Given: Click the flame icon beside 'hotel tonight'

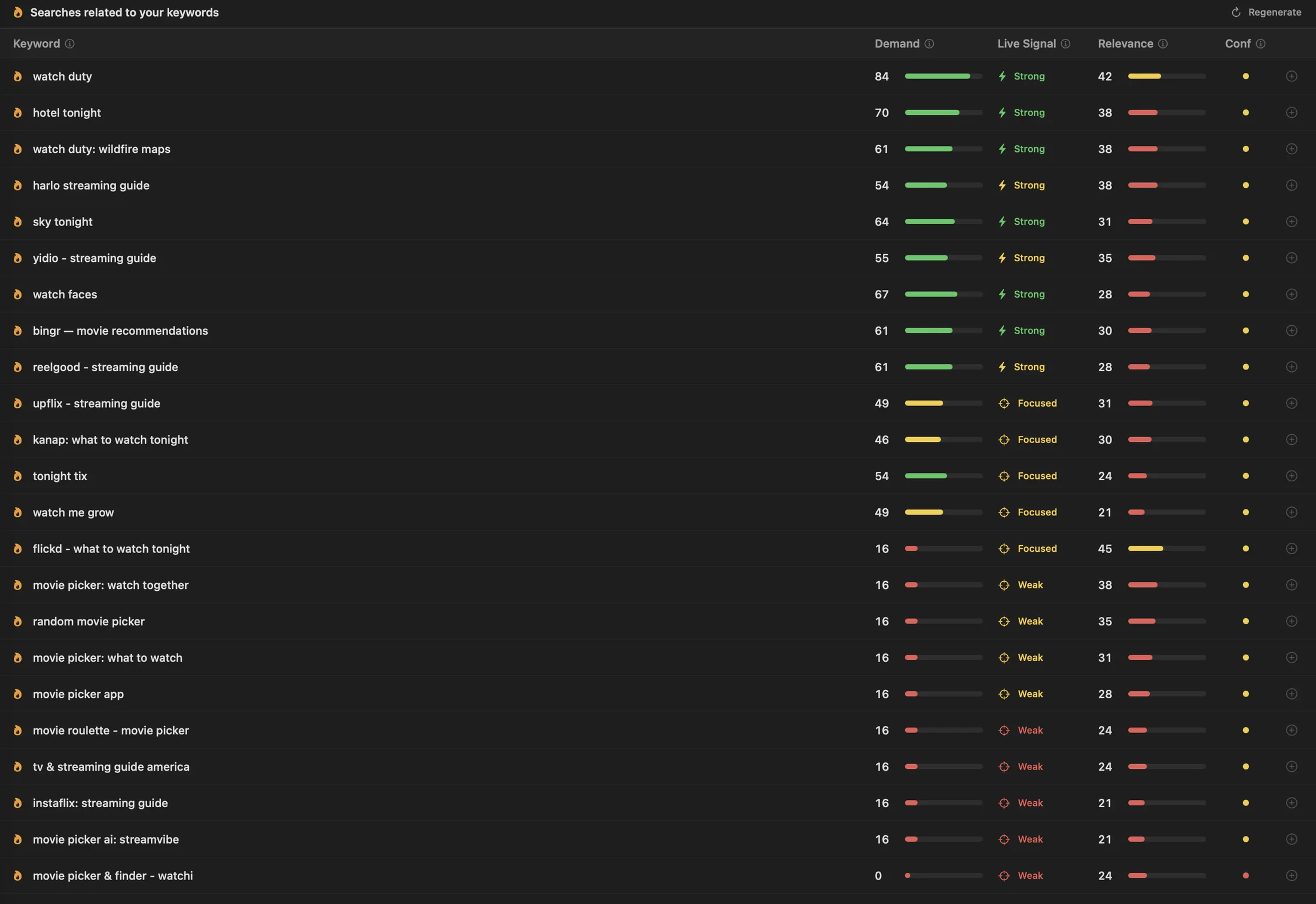Looking at the screenshot, I should [x=18, y=112].
